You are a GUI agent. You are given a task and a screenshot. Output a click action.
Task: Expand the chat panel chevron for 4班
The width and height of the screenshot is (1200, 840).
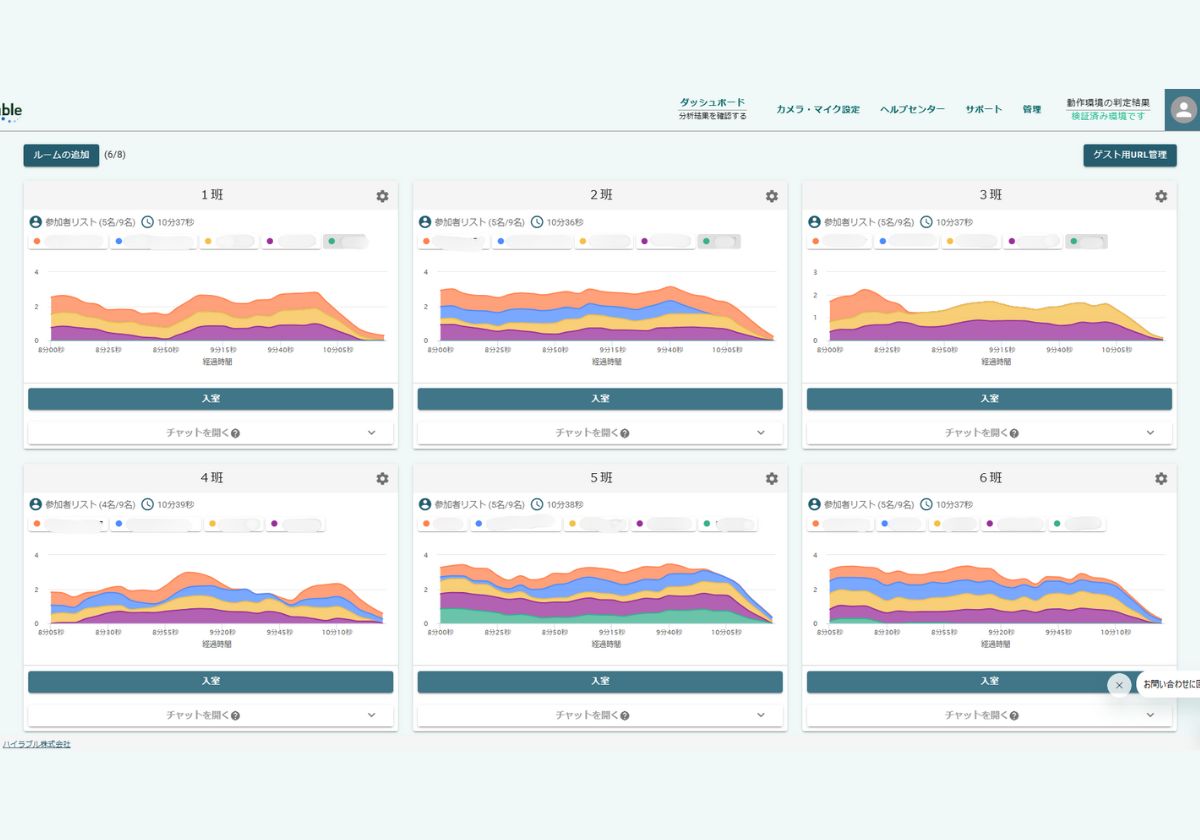tap(371, 715)
